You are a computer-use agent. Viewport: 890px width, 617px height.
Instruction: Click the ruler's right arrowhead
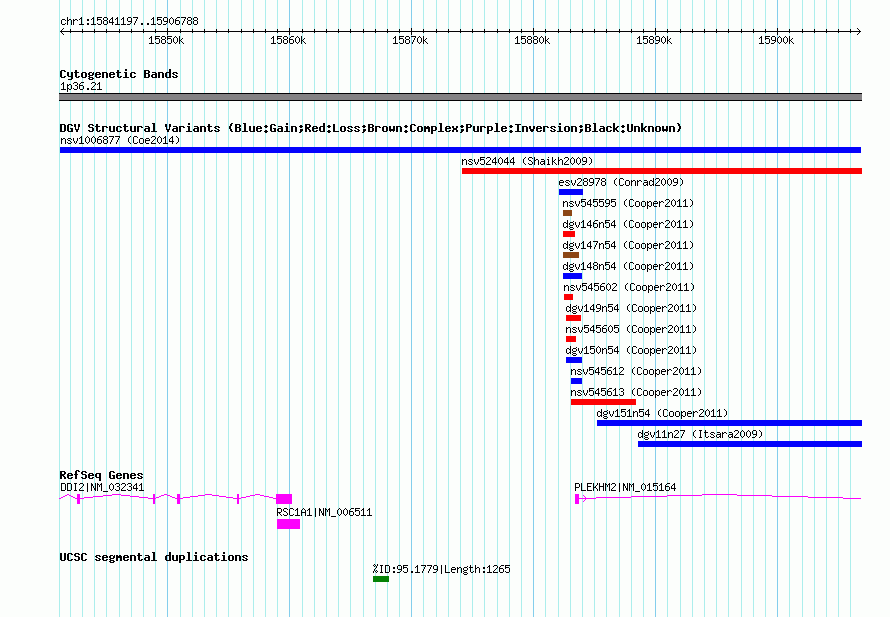point(859,31)
